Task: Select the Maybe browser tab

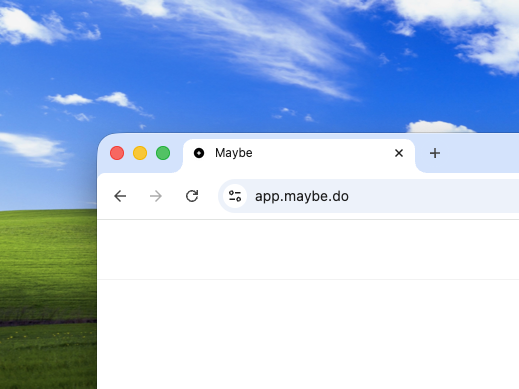Action: (299, 155)
